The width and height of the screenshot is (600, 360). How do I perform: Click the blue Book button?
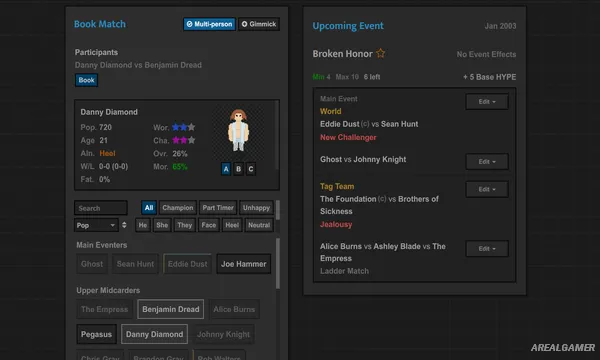[x=86, y=80]
